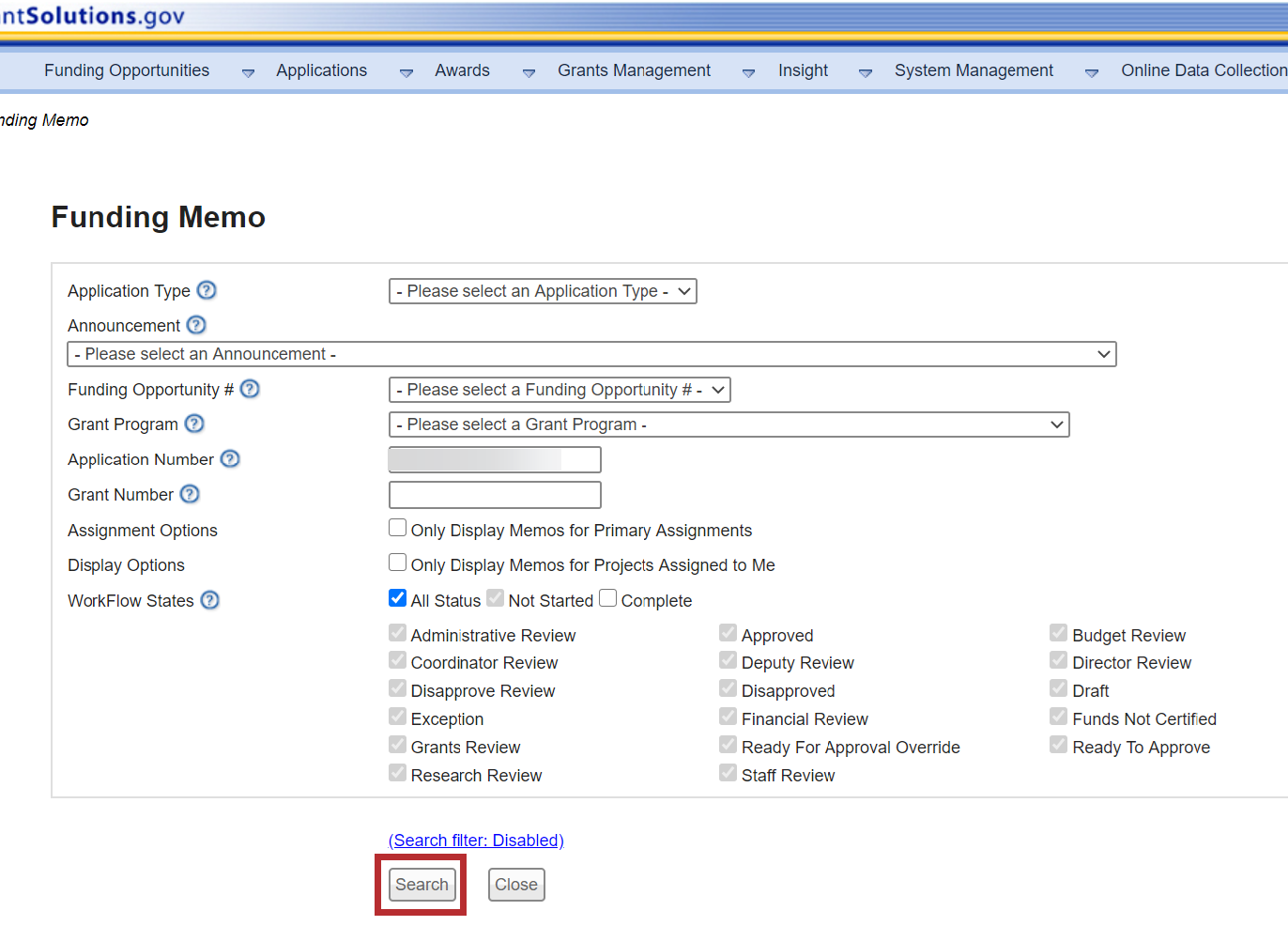Click arrow icon after Funding Opportunities menu
The image size is (1288, 926).
click(x=248, y=72)
